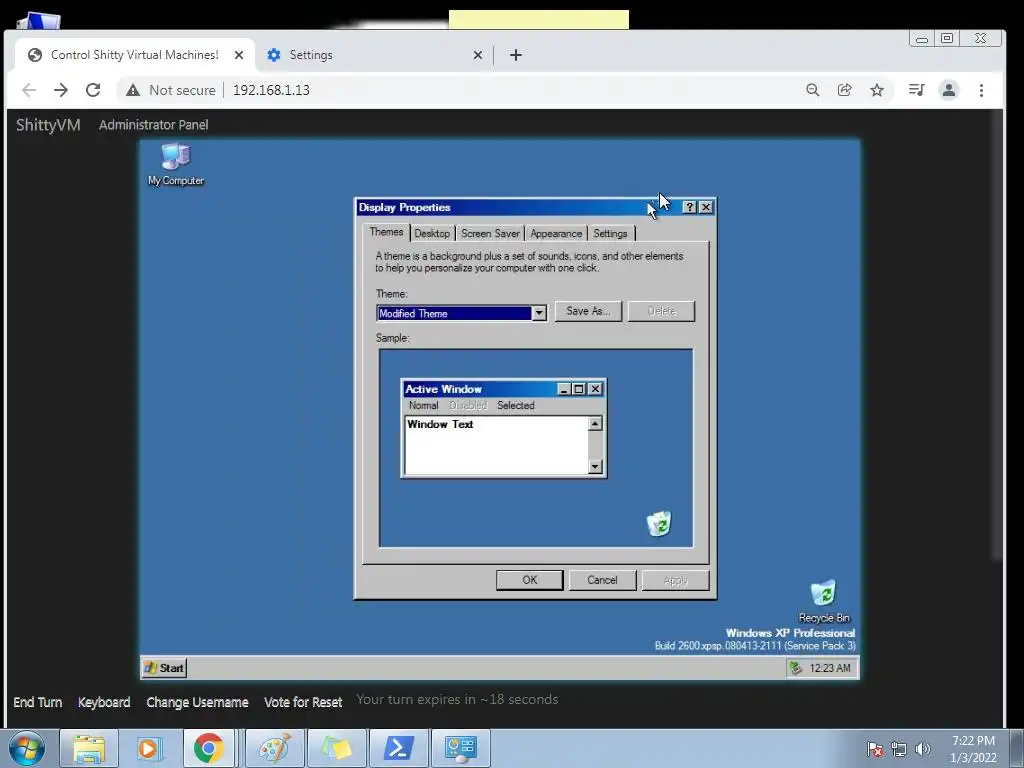
Task: Open the Administrator Panel link
Action: click(153, 125)
